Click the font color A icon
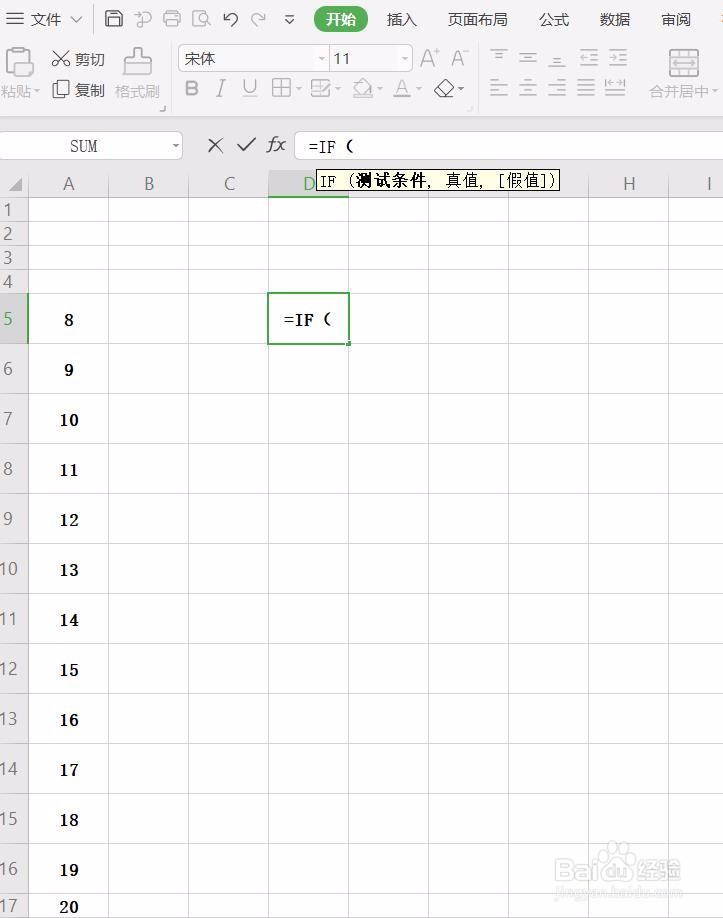Image resolution: width=723 pixels, height=918 pixels. click(402, 88)
